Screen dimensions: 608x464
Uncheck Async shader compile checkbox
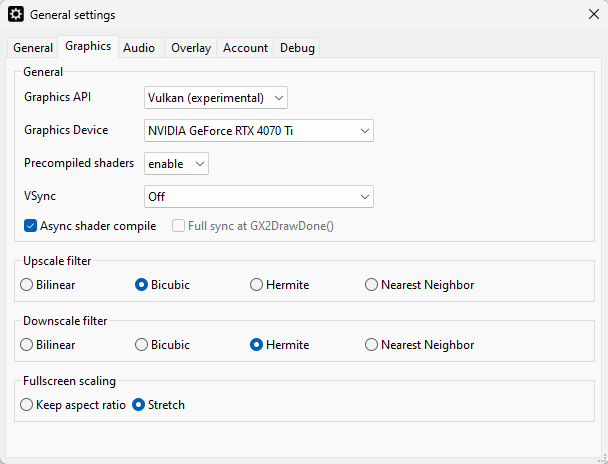tap(31, 226)
